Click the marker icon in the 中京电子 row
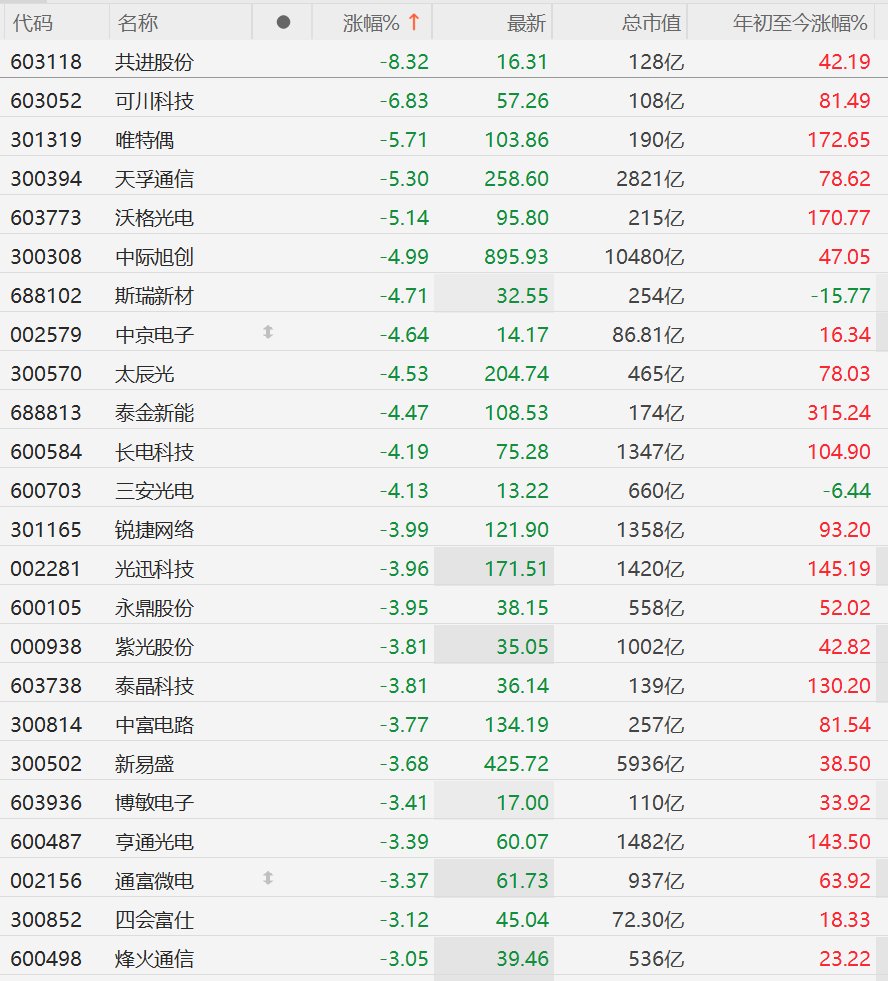The image size is (888, 981). coord(268,332)
